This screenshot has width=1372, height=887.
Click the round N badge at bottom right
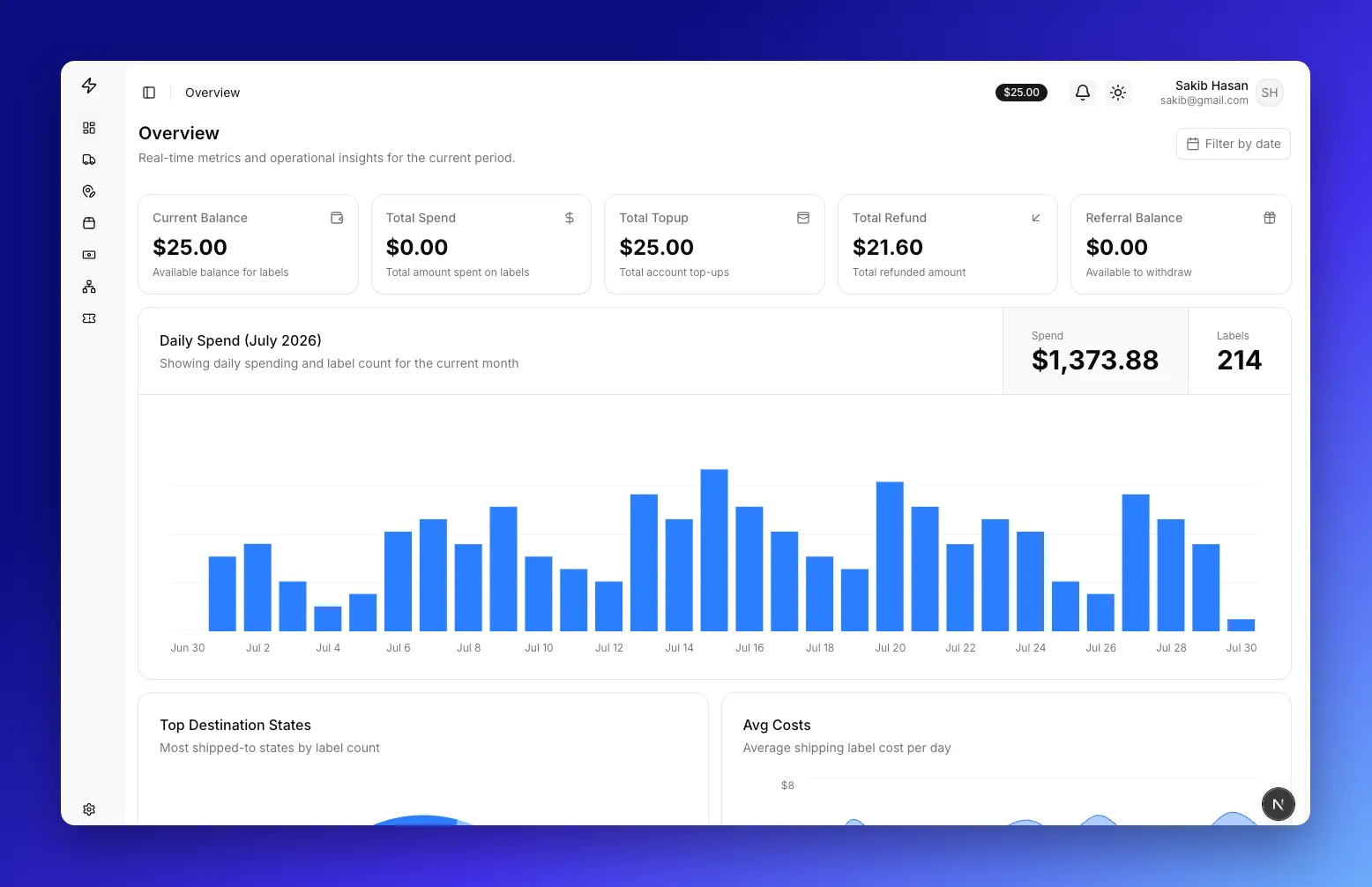coord(1279,804)
